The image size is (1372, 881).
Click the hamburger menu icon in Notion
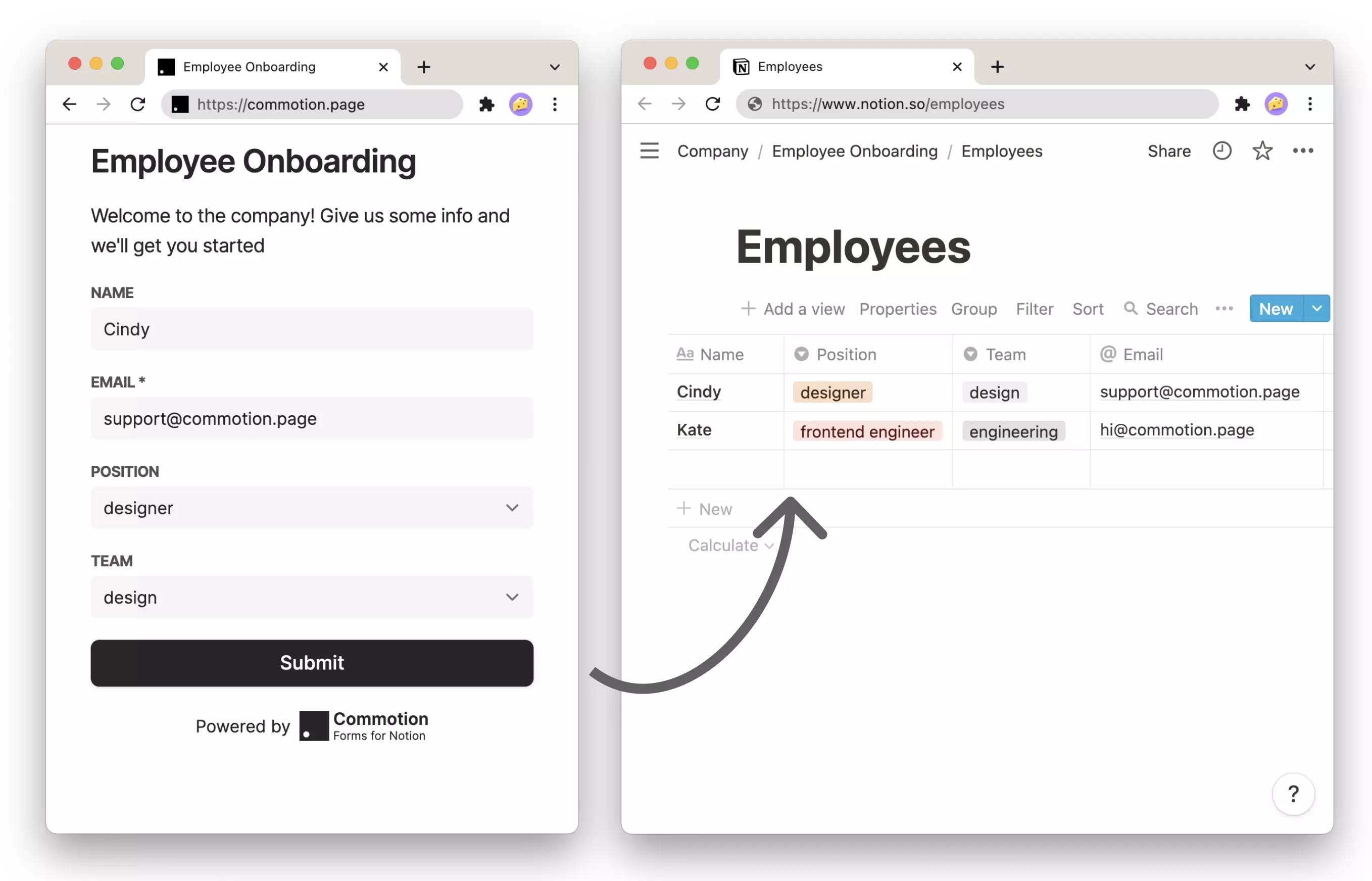pyautogui.click(x=650, y=150)
